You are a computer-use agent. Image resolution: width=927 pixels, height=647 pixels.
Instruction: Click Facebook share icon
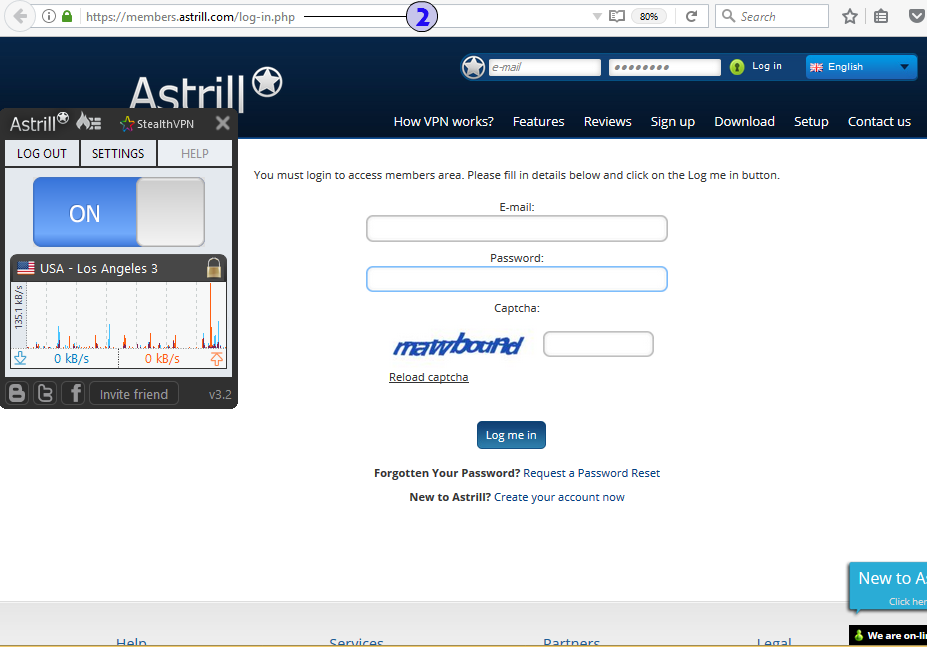click(74, 393)
